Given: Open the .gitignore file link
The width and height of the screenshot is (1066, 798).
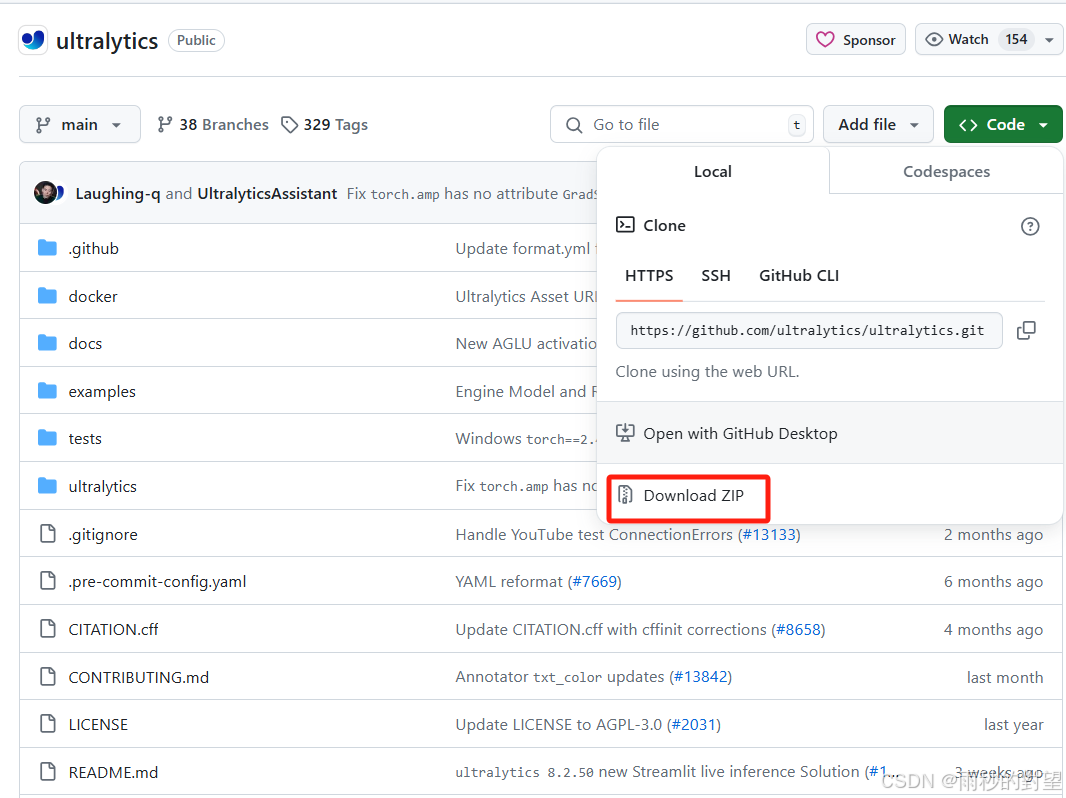Looking at the screenshot, I should pyautogui.click(x=103, y=534).
